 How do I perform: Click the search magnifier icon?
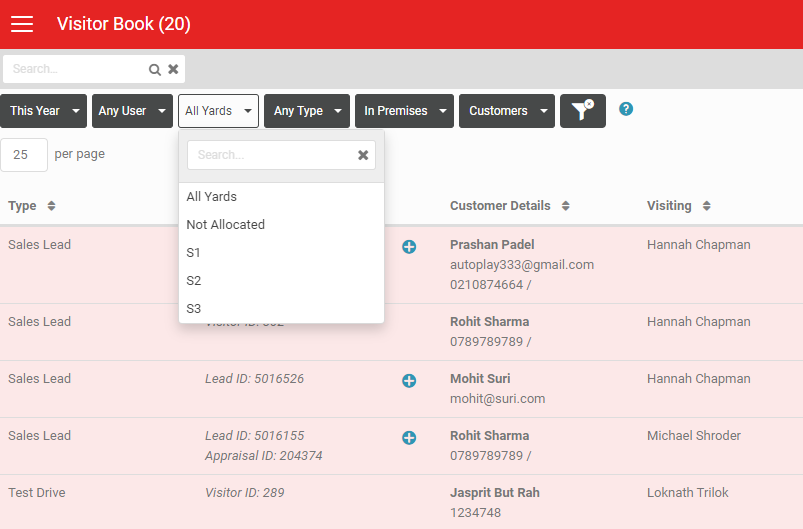coord(155,69)
